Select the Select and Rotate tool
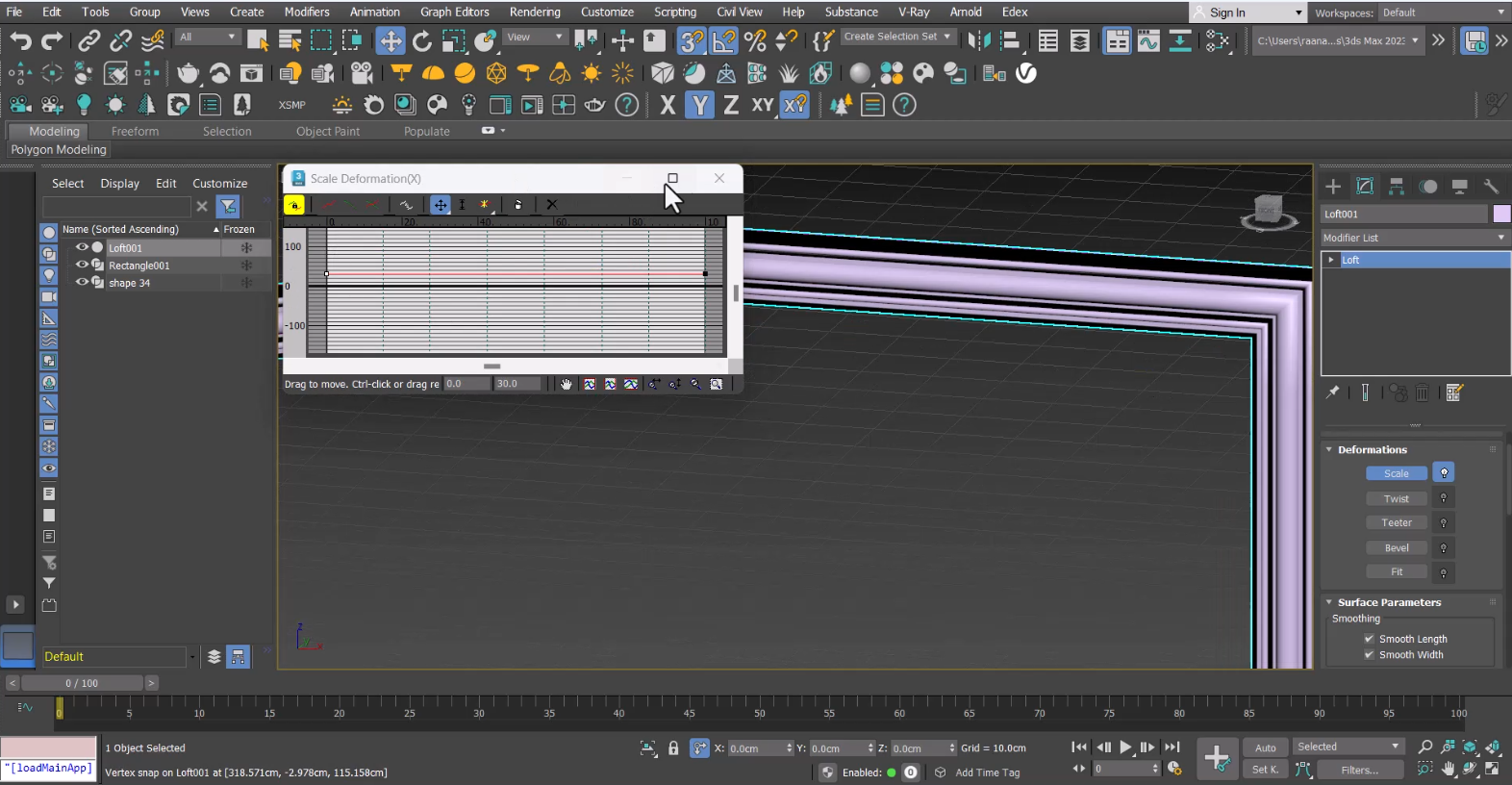 click(x=421, y=40)
